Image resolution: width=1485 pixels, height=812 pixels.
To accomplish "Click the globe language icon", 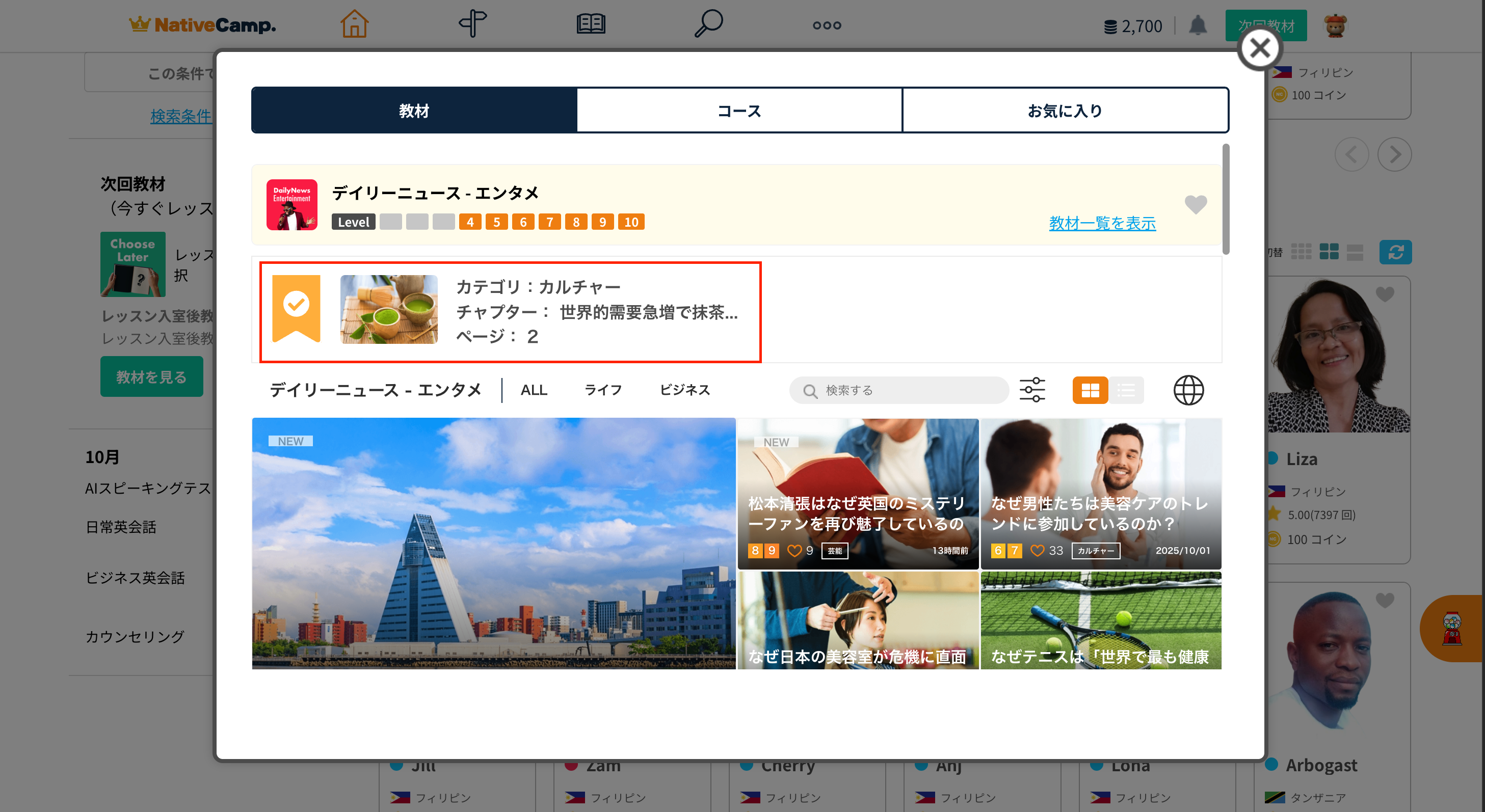I will click(x=1188, y=390).
